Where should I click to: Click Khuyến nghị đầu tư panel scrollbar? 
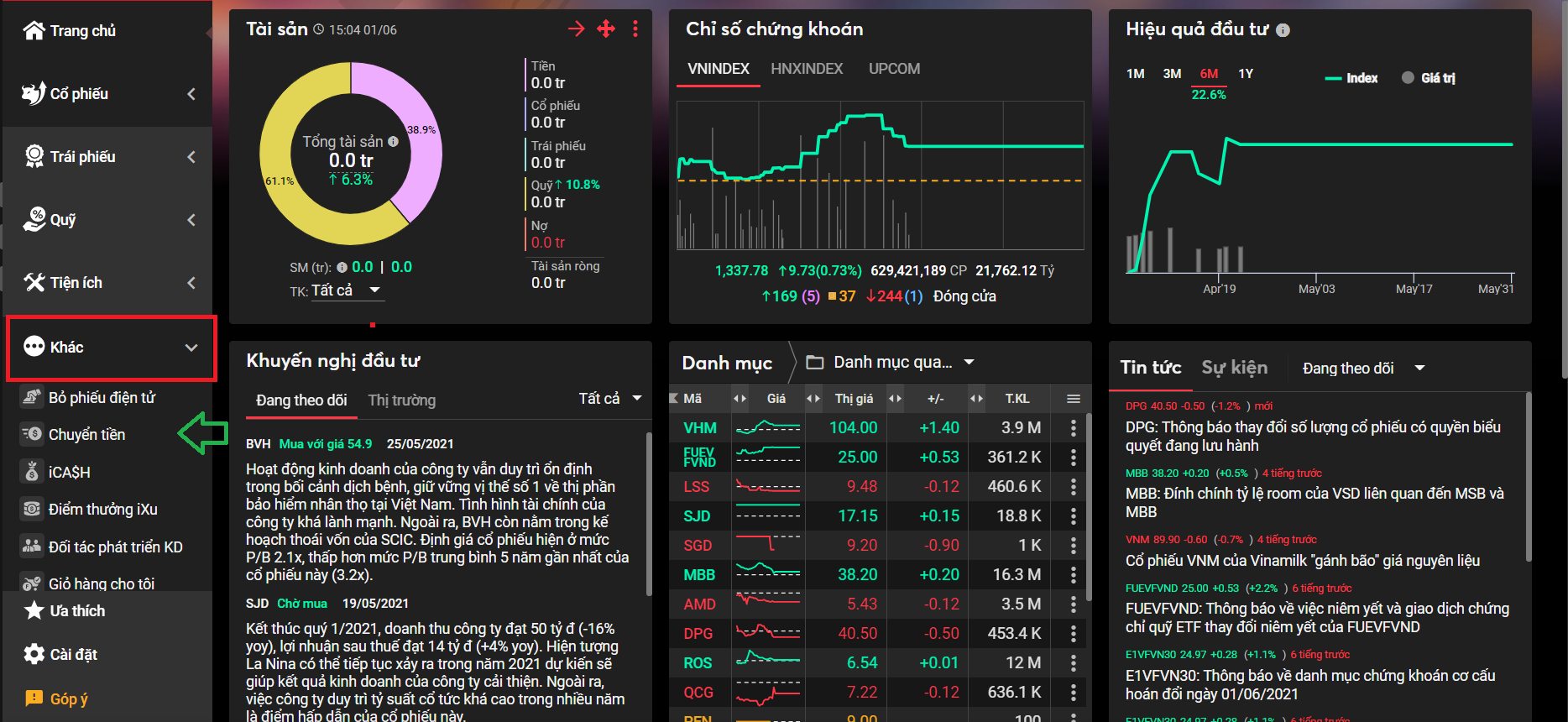(649, 514)
